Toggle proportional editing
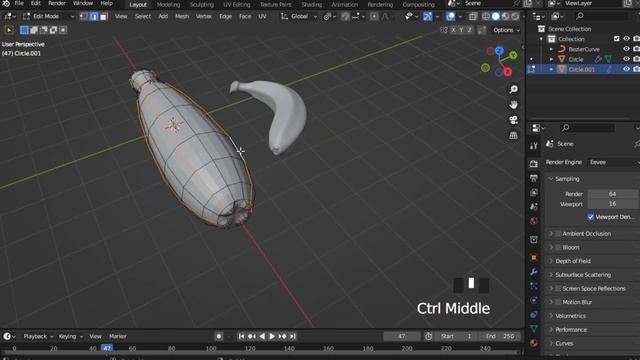640x360 pixels. 374,17
